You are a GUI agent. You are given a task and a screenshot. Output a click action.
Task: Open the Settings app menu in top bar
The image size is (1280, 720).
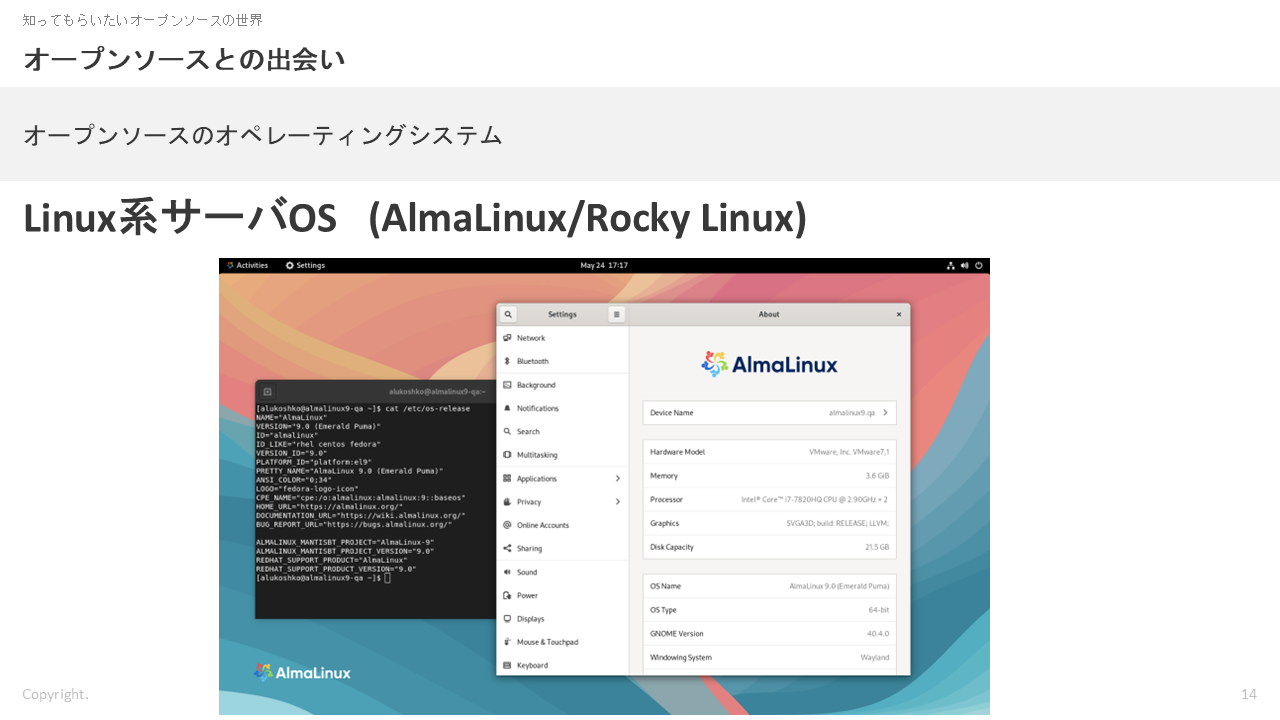coord(305,266)
